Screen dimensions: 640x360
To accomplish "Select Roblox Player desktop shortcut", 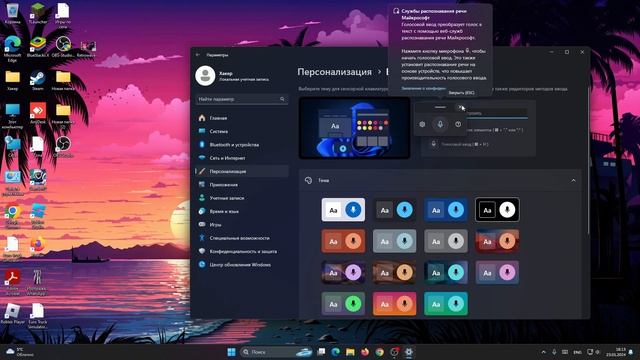I will 12,314.
